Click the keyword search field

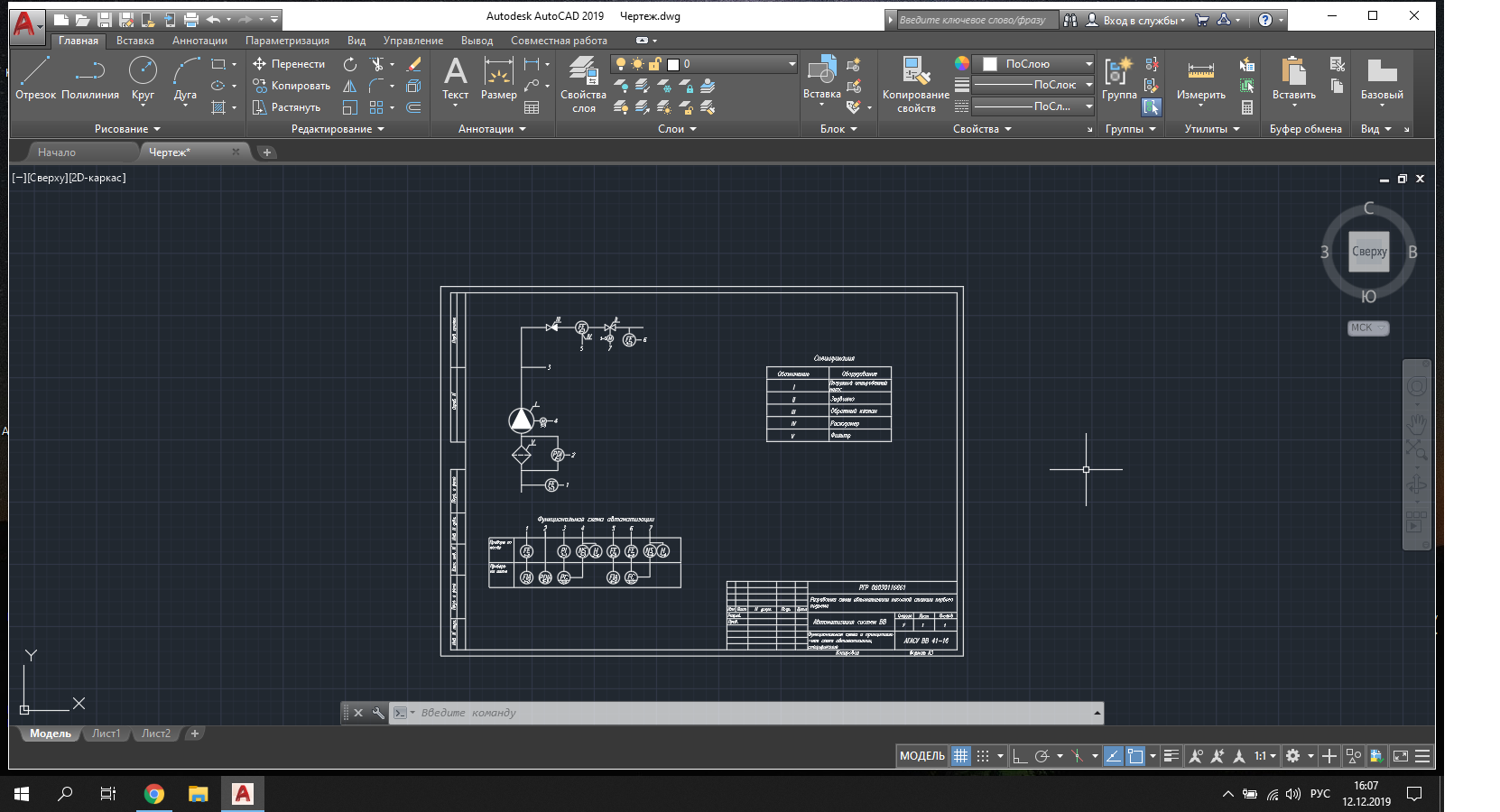tap(977, 20)
